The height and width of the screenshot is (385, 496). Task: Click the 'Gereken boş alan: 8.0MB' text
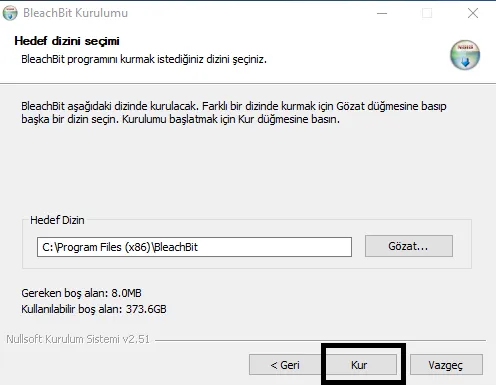click(81, 293)
